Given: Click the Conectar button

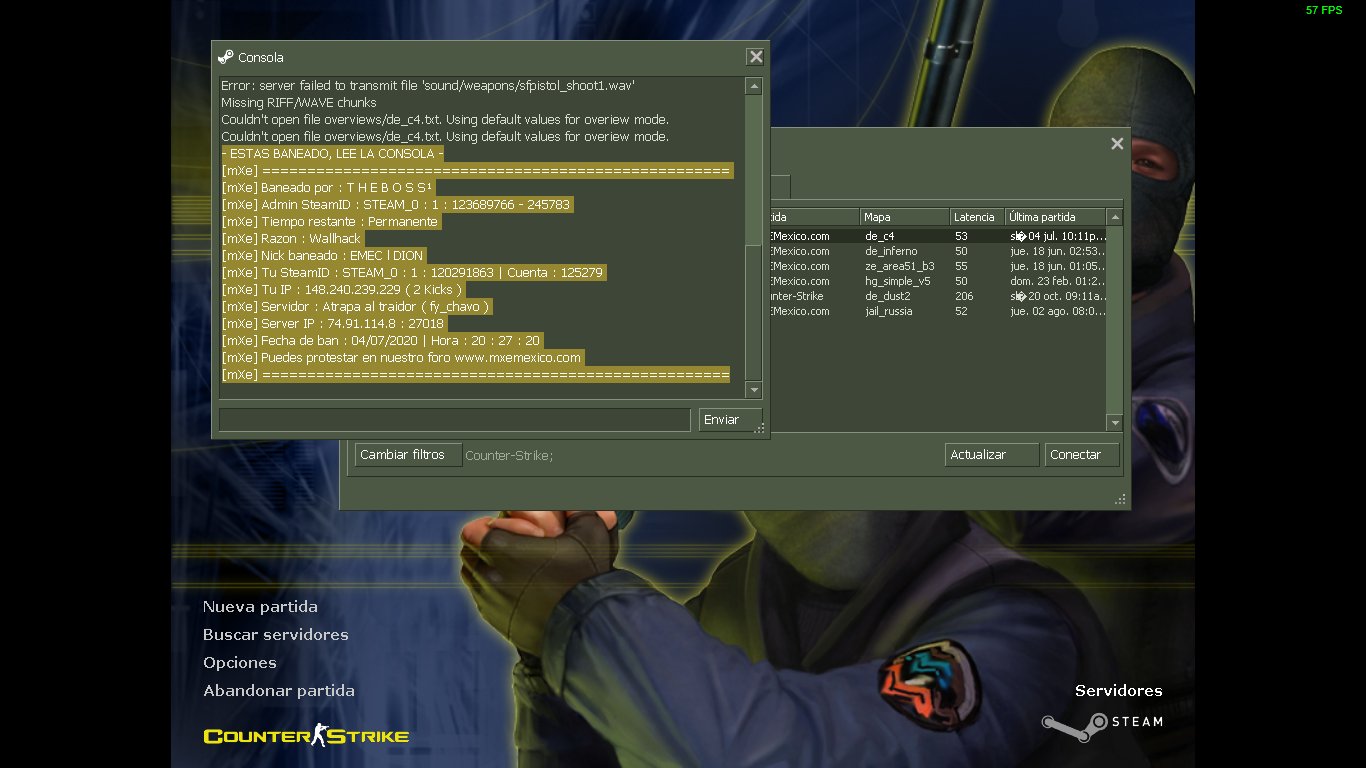Looking at the screenshot, I should [x=1082, y=455].
